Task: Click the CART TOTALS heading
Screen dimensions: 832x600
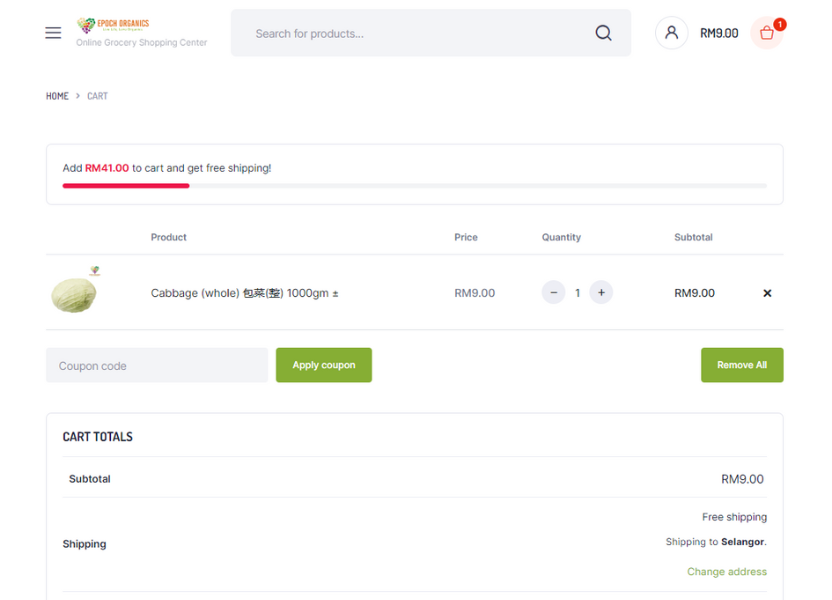Action: pos(98,437)
